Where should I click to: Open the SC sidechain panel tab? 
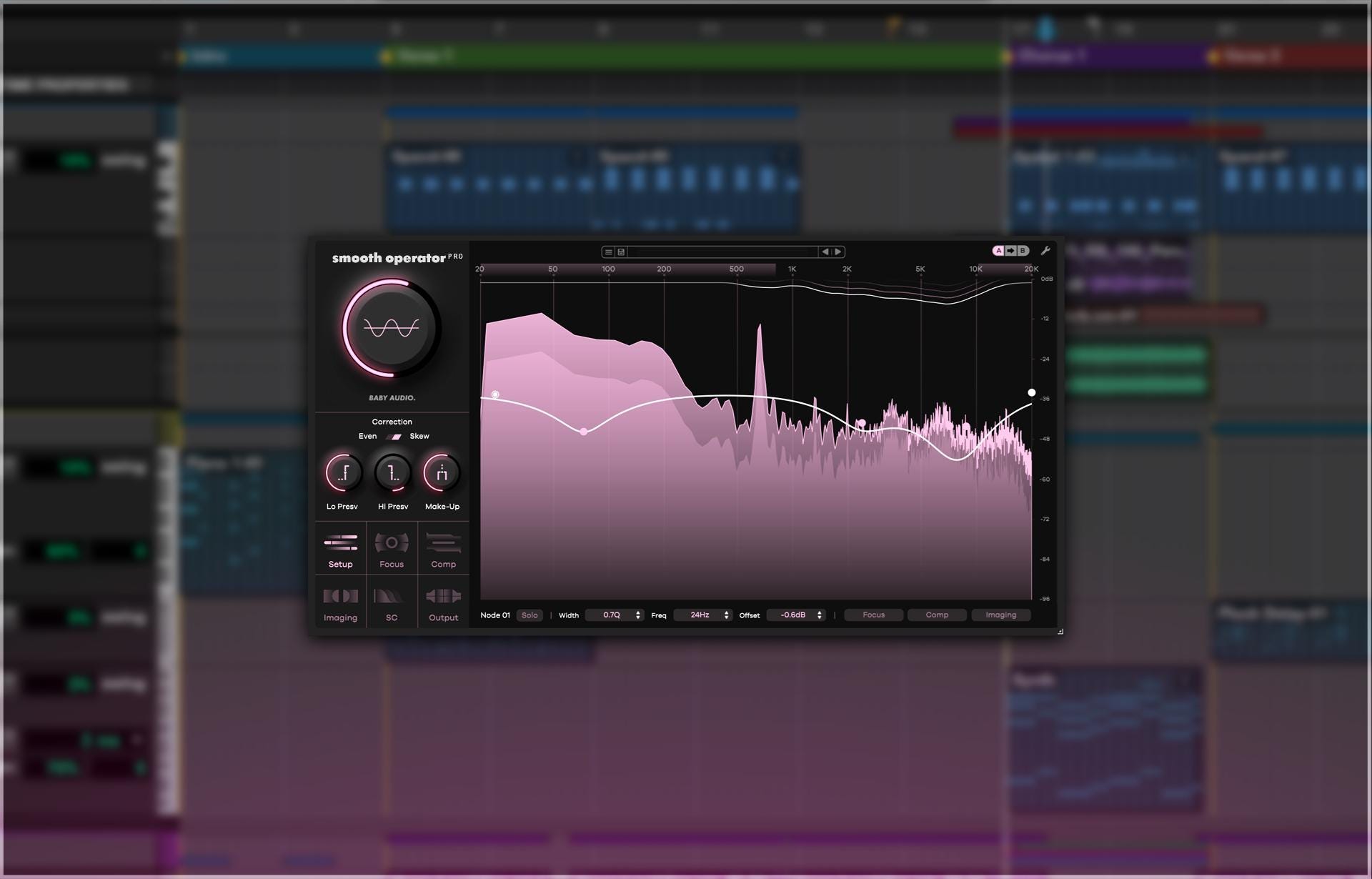click(x=392, y=602)
